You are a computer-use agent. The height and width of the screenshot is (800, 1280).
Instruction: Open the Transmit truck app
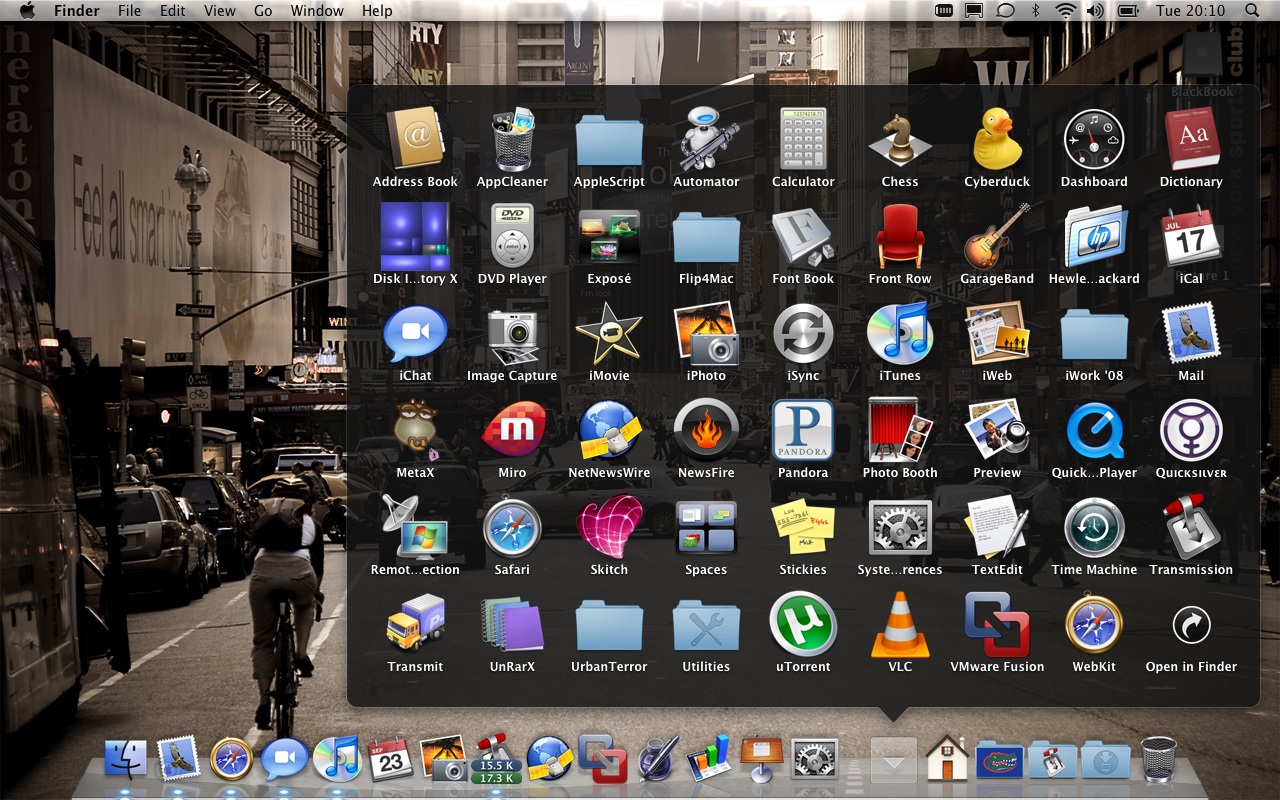coord(415,623)
